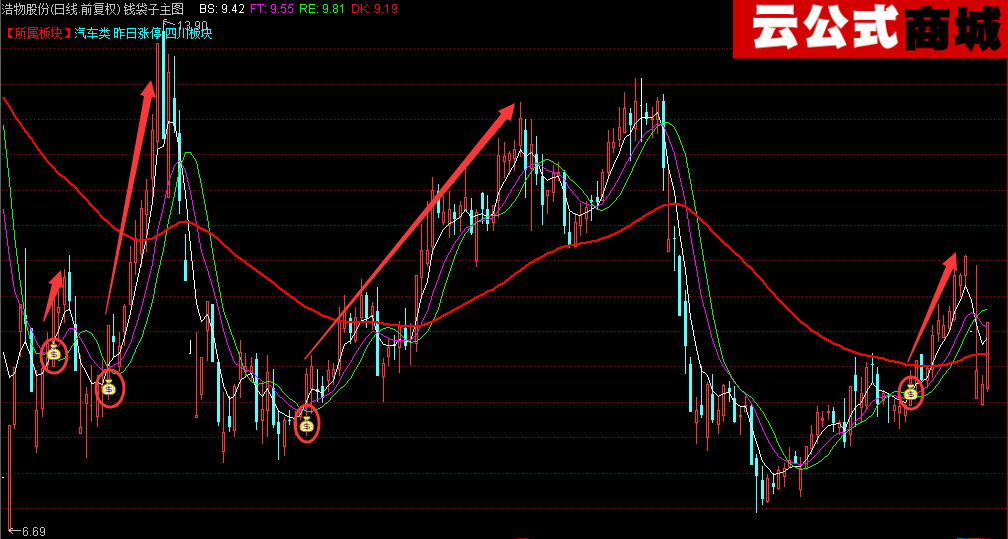1008x539 pixels.
Task: Click the BS: 9.42 indicator value
Action: coord(222,8)
